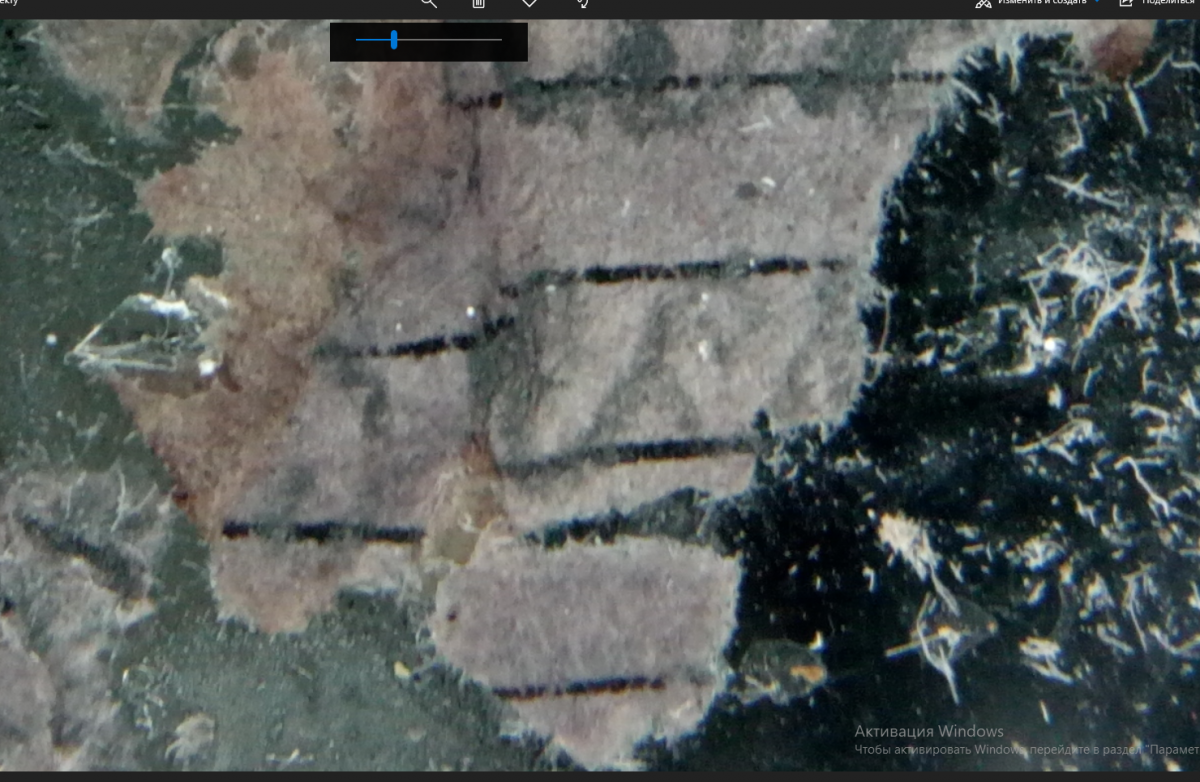Add photo to favorites with heart icon
The height and width of the screenshot is (782, 1200).
click(530, 3)
